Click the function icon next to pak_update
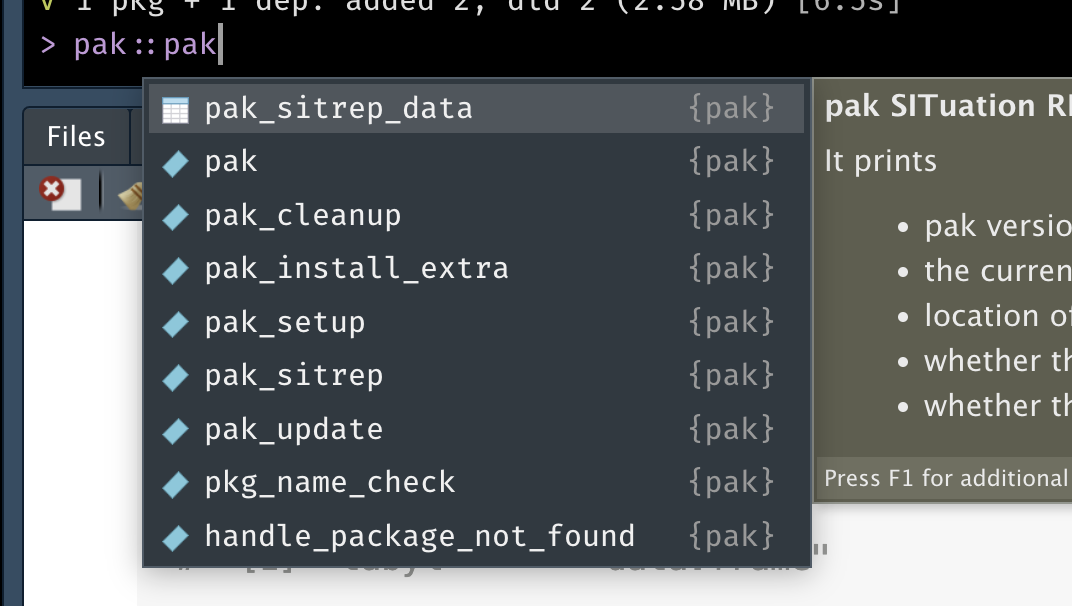 click(175, 428)
